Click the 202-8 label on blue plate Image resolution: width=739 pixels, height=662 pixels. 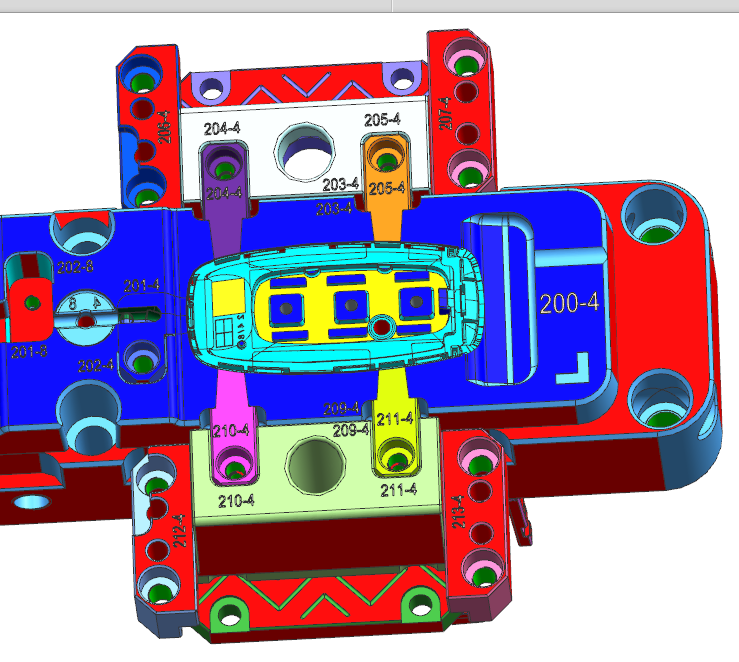[75, 268]
